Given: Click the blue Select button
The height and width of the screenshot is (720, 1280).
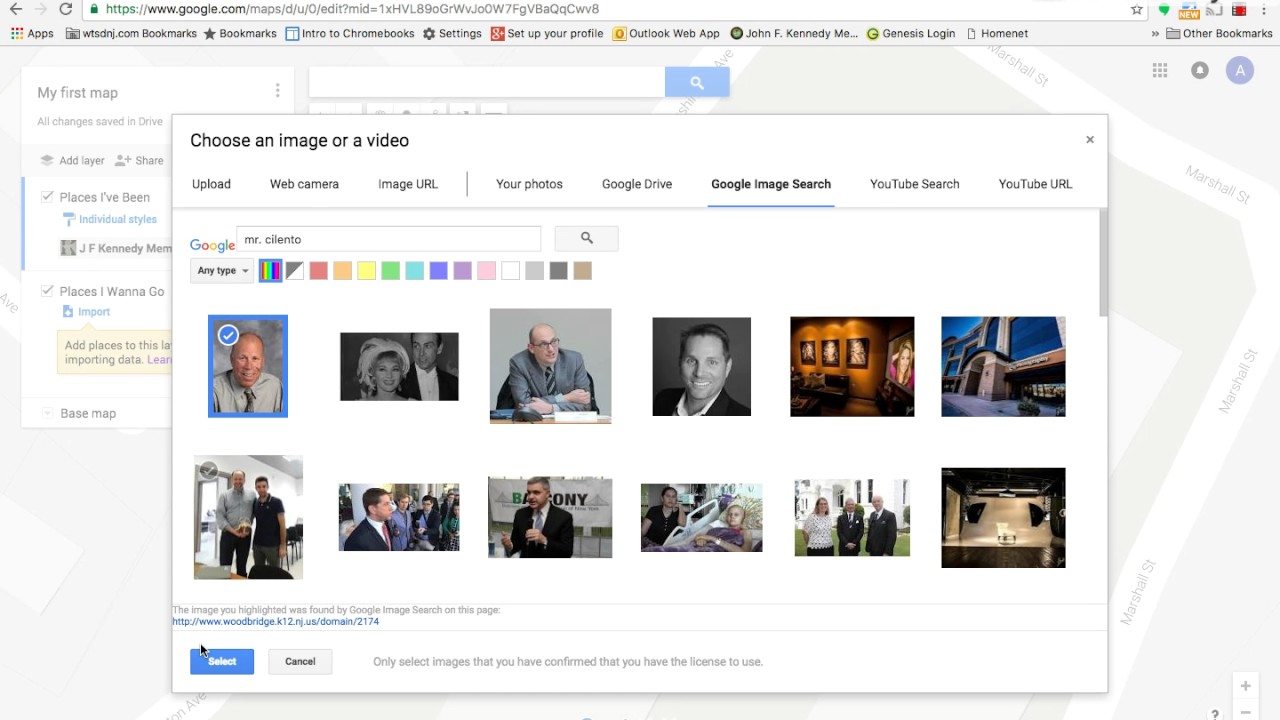Looking at the screenshot, I should pyautogui.click(x=222, y=661).
